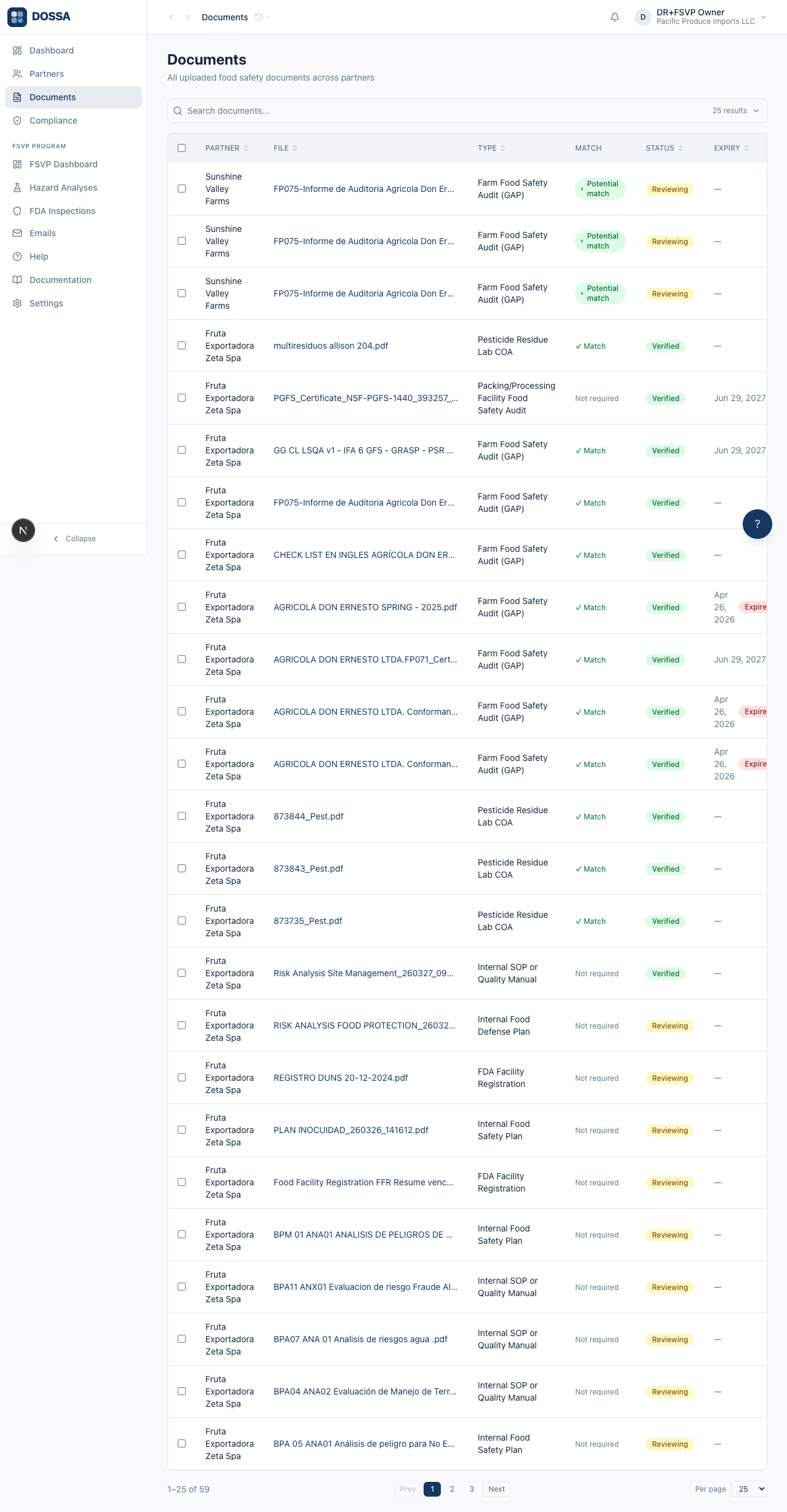Click the Documentation book icon

point(17,280)
